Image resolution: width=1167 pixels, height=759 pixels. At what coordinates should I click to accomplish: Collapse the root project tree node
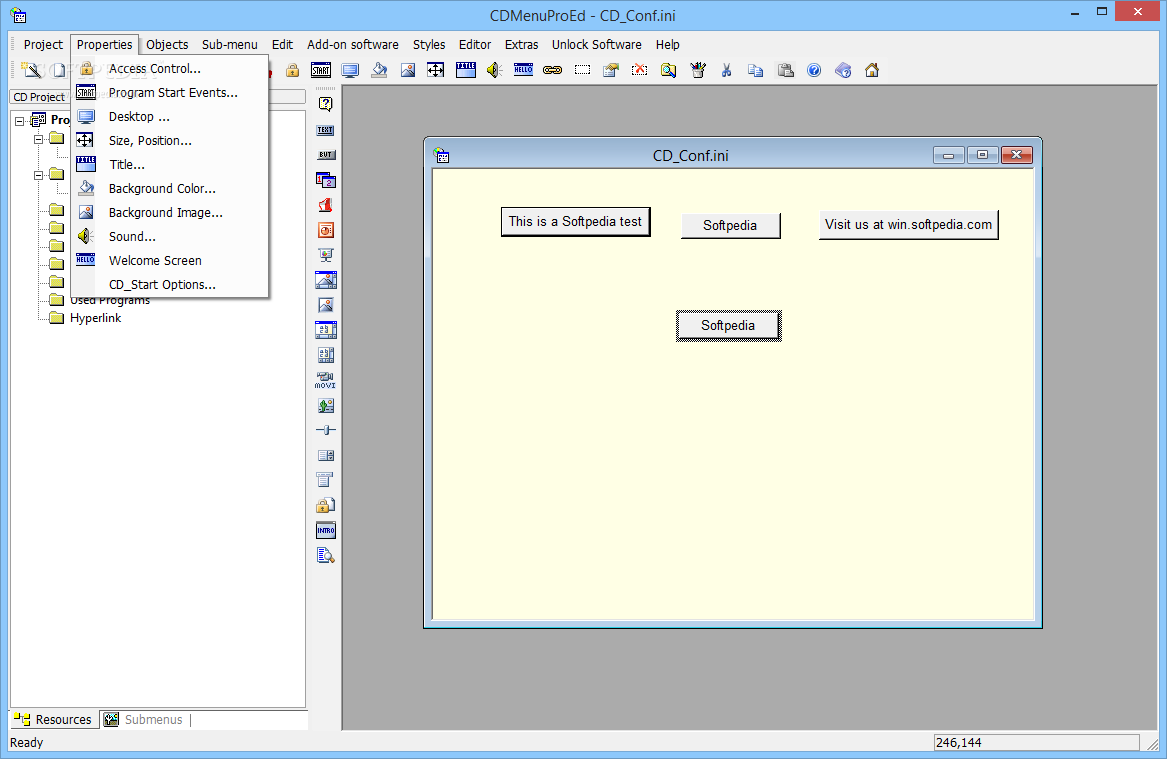coord(20,121)
